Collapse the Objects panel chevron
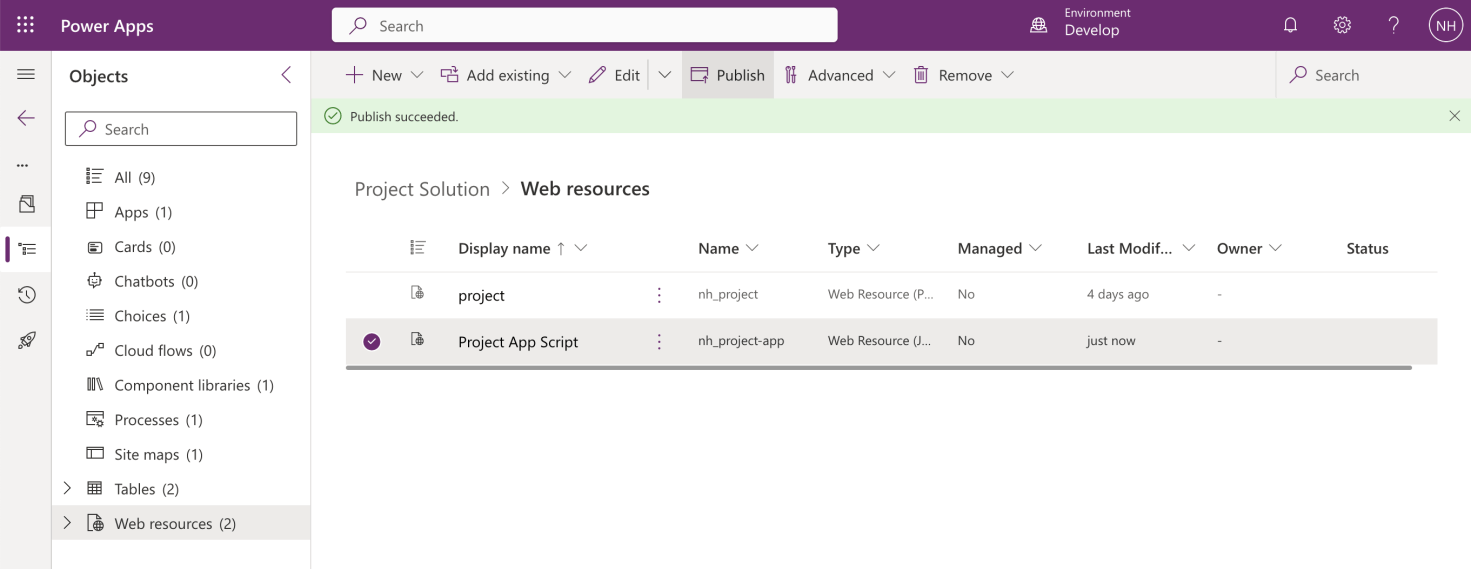Image resolution: width=1471 pixels, height=569 pixels. pyautogui.click(x=286, y=75)
